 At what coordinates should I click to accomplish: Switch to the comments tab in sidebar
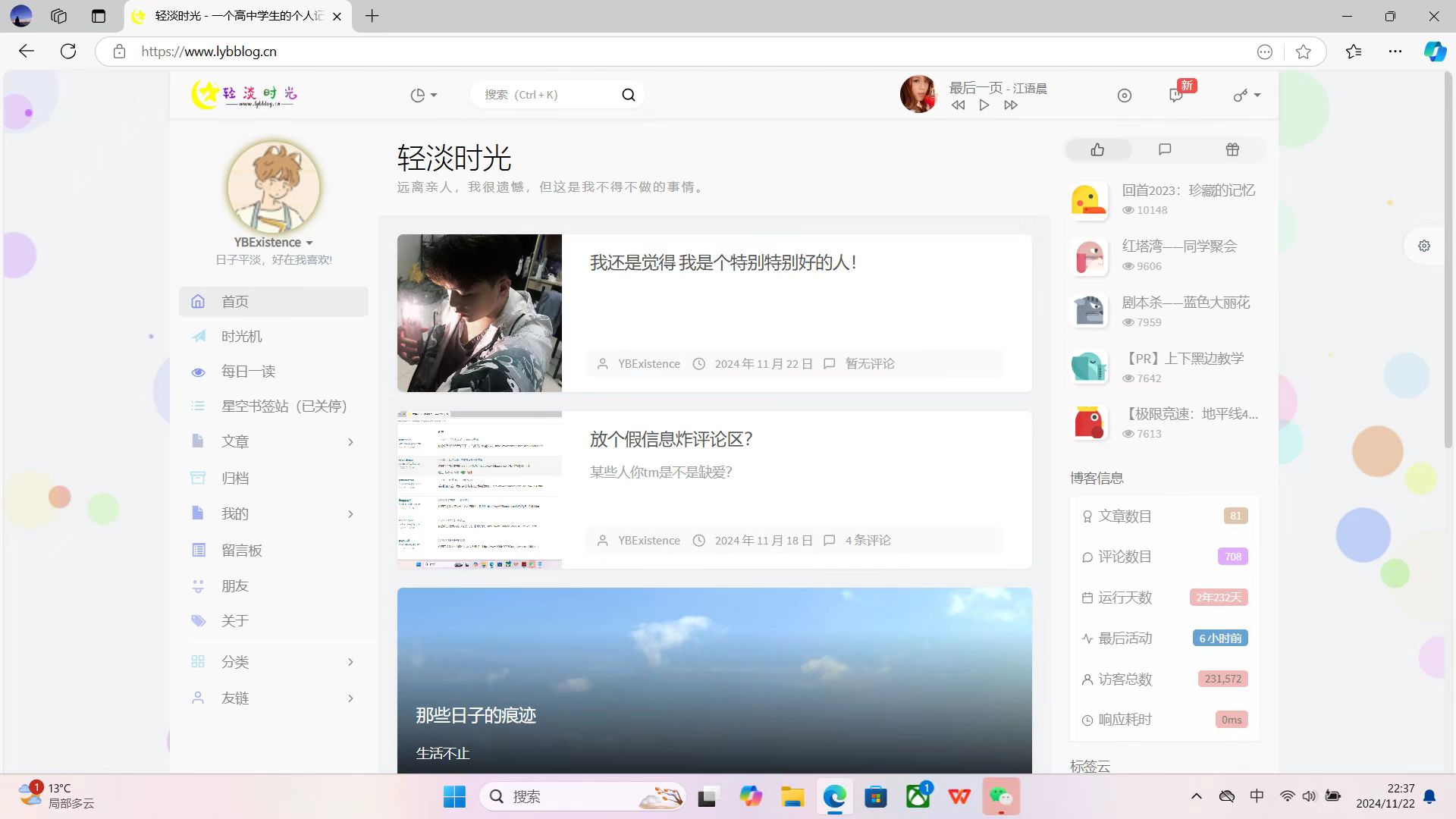click(x=1165, y=149)
